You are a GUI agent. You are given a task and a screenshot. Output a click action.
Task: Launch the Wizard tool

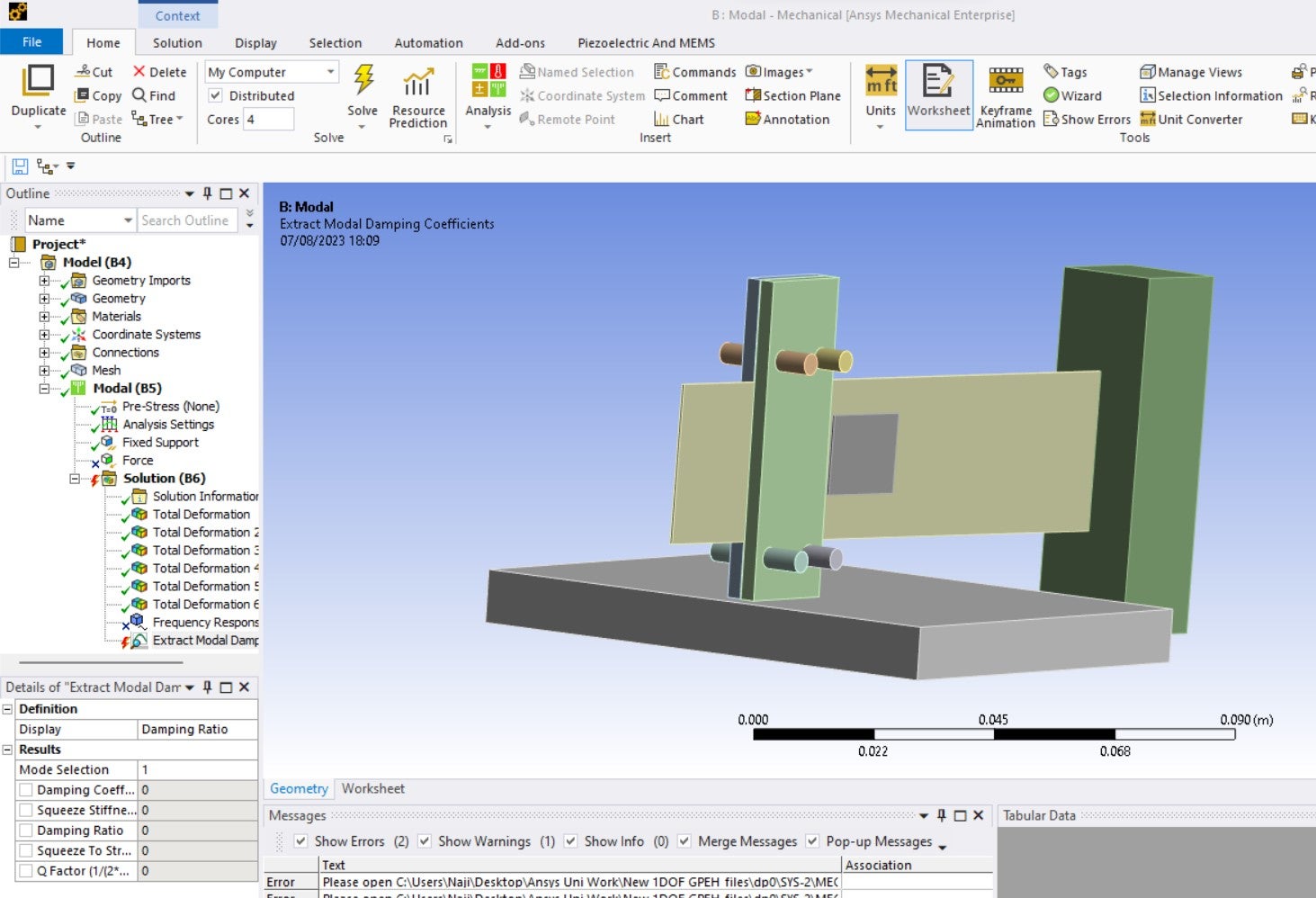pyautogui.click(x=1072, y=95)
